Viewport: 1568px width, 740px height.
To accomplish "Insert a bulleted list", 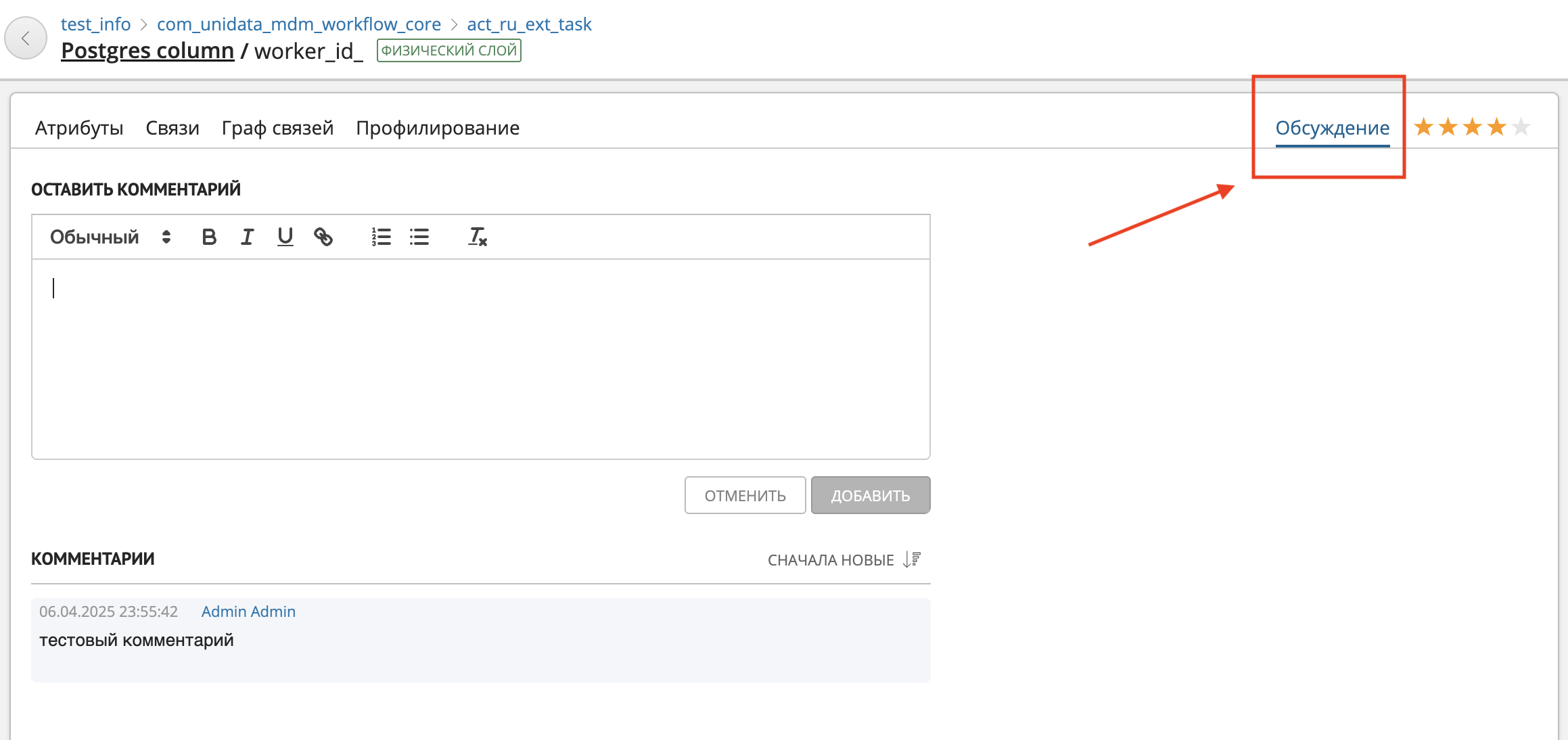I will coord(419,237).
